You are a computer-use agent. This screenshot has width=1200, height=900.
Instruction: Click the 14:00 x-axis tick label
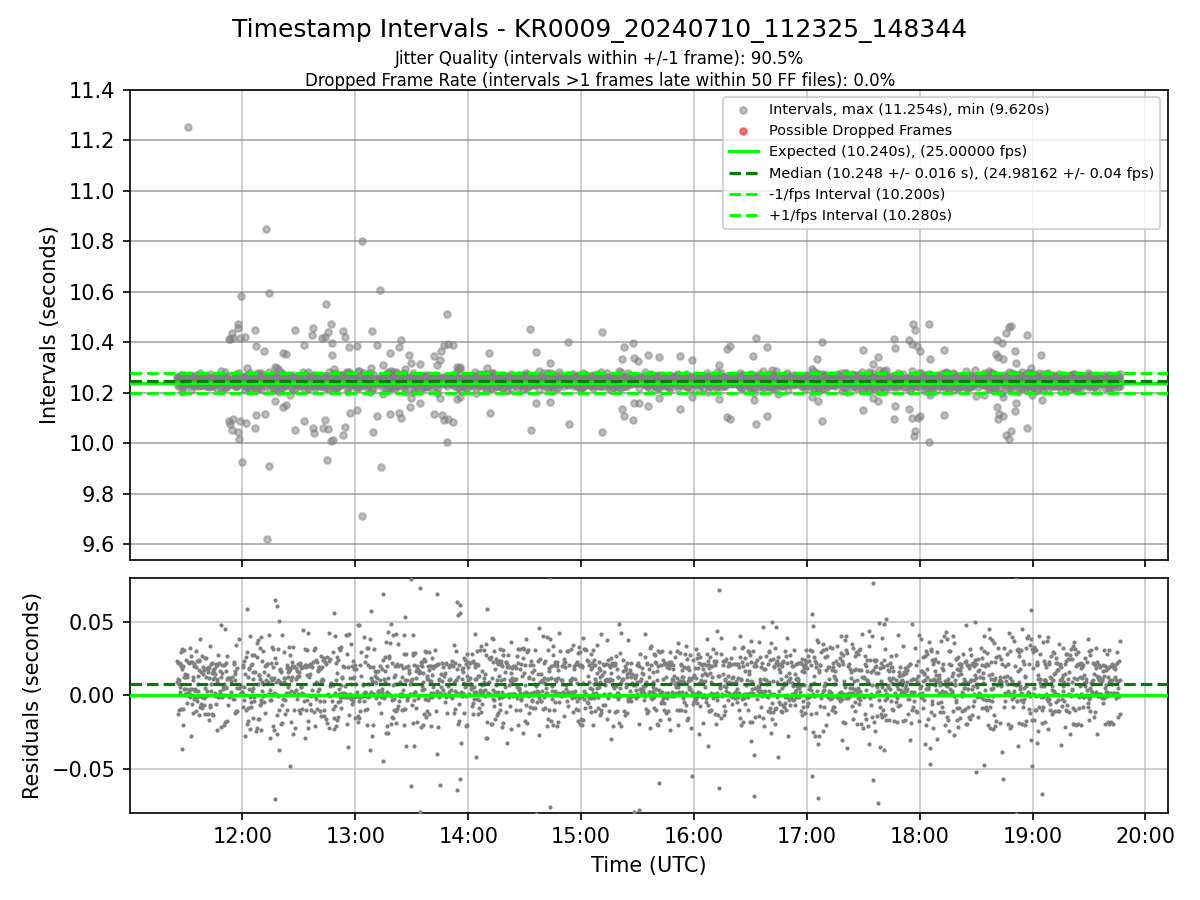click(x=468, y=835)
